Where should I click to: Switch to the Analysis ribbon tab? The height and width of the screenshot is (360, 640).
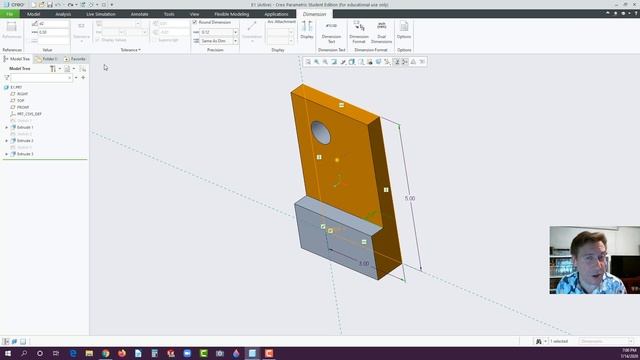pos(63,14)
